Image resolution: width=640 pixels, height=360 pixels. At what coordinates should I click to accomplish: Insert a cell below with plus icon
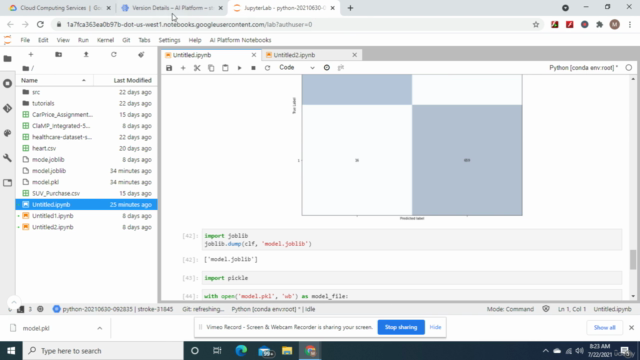[183, 68]
